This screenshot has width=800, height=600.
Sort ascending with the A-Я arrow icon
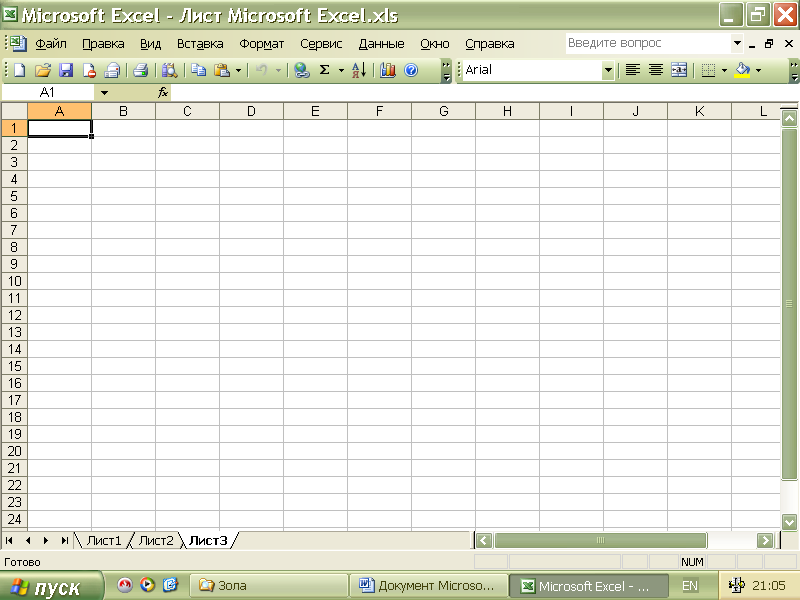[x=359, y=70]
